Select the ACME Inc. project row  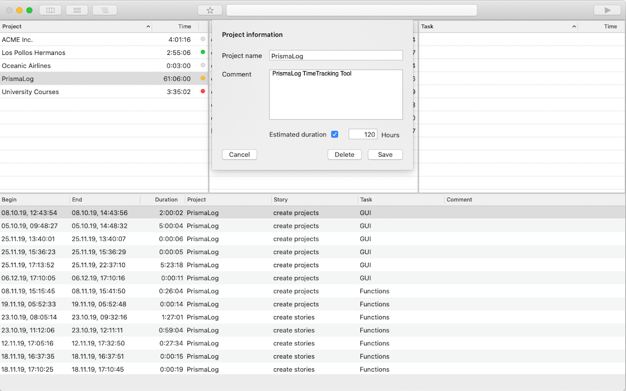tap(104, 39)
